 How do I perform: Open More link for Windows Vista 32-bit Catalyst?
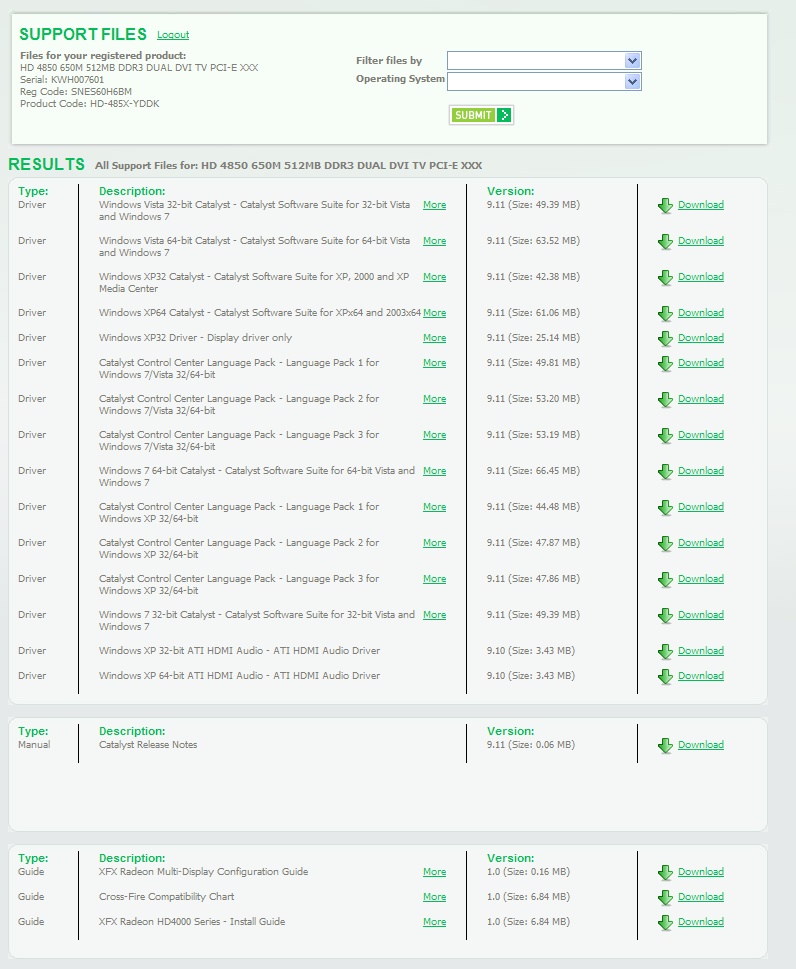pos(434,205)
